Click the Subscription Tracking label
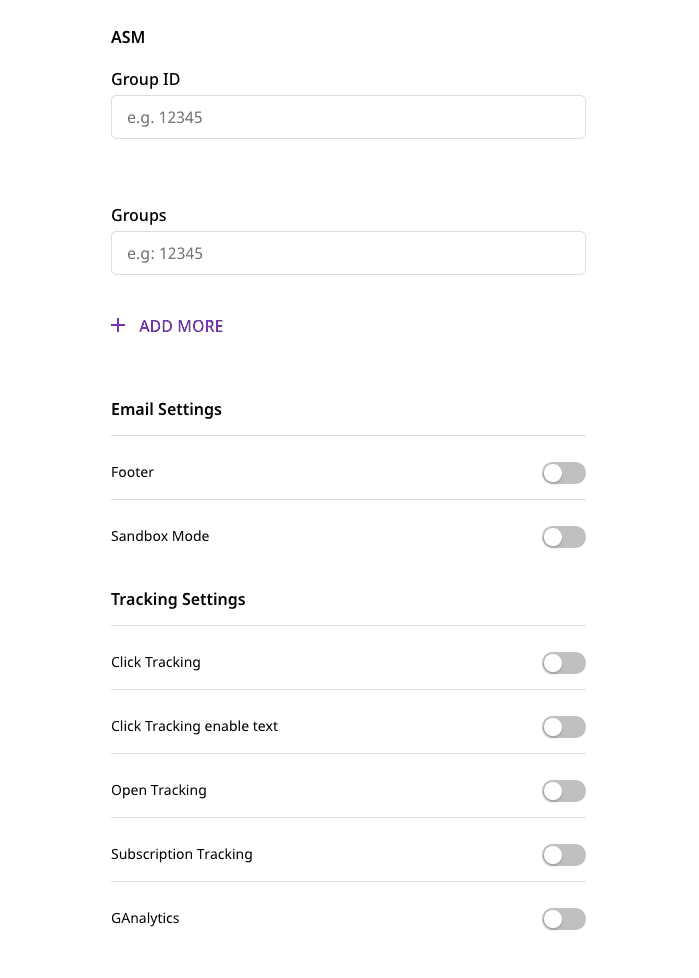The image size is (699, 978). (181, 853)
